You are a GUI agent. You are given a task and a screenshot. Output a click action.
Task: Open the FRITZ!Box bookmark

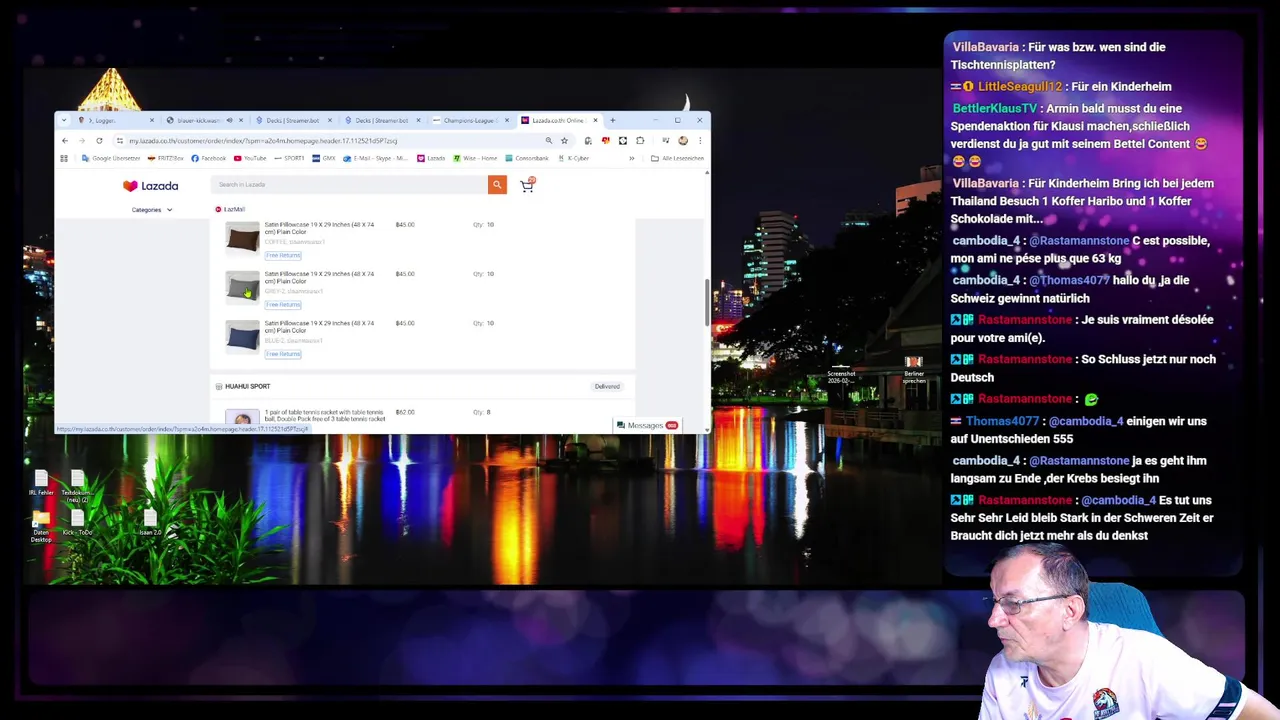[166, 158]
